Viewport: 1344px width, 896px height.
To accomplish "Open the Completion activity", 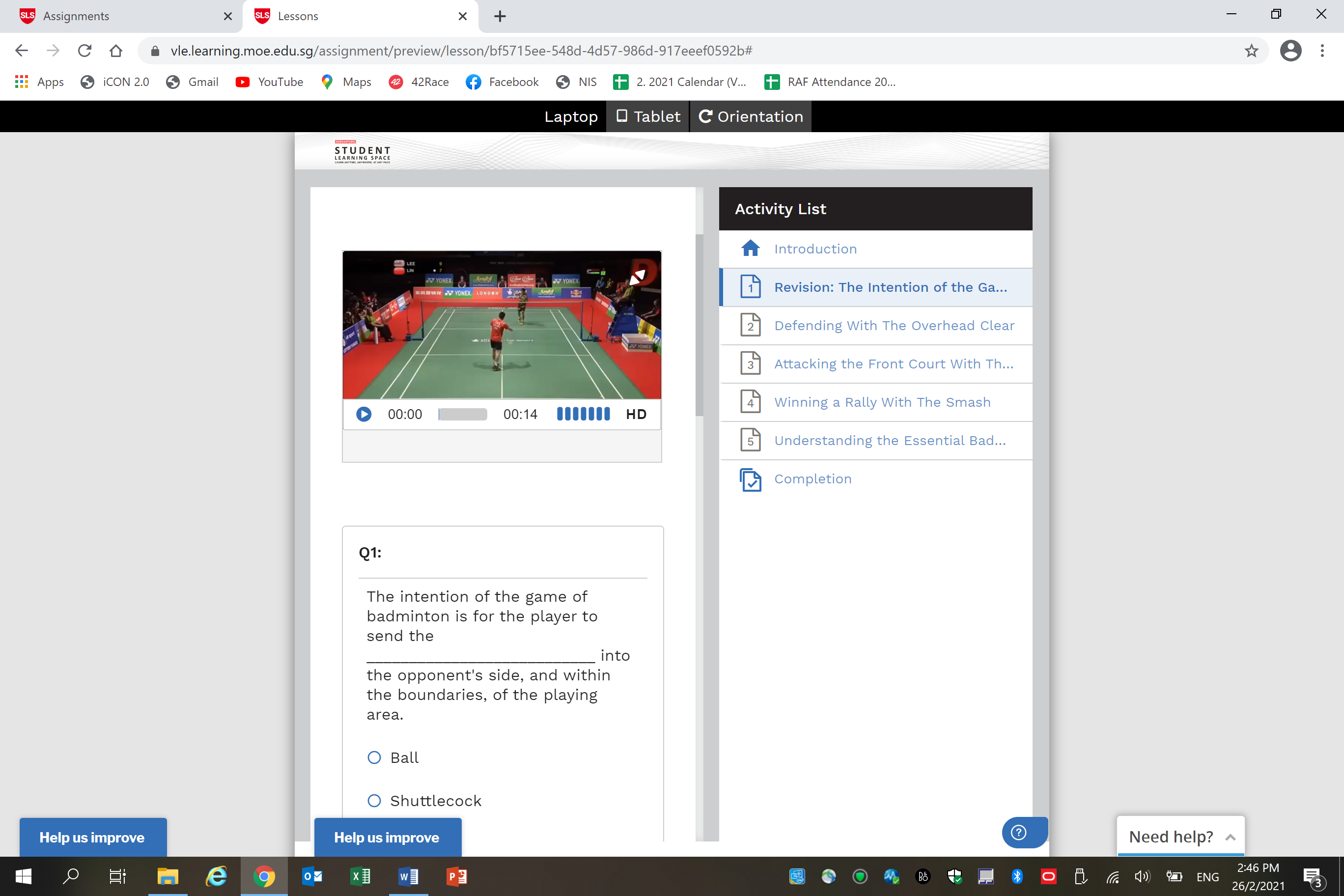I will [x=875, y=479].
